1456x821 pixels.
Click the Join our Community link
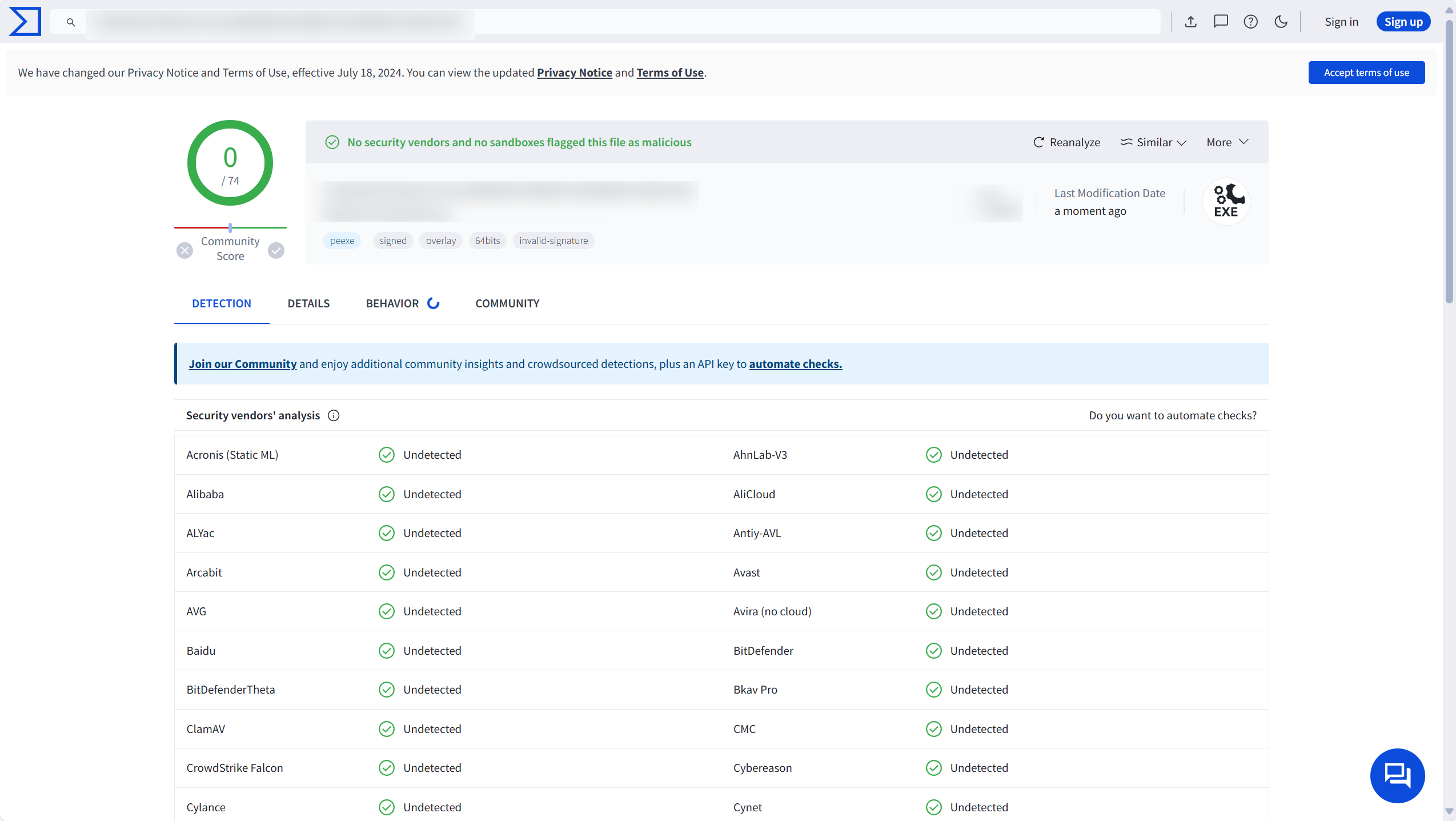[243, 364]
